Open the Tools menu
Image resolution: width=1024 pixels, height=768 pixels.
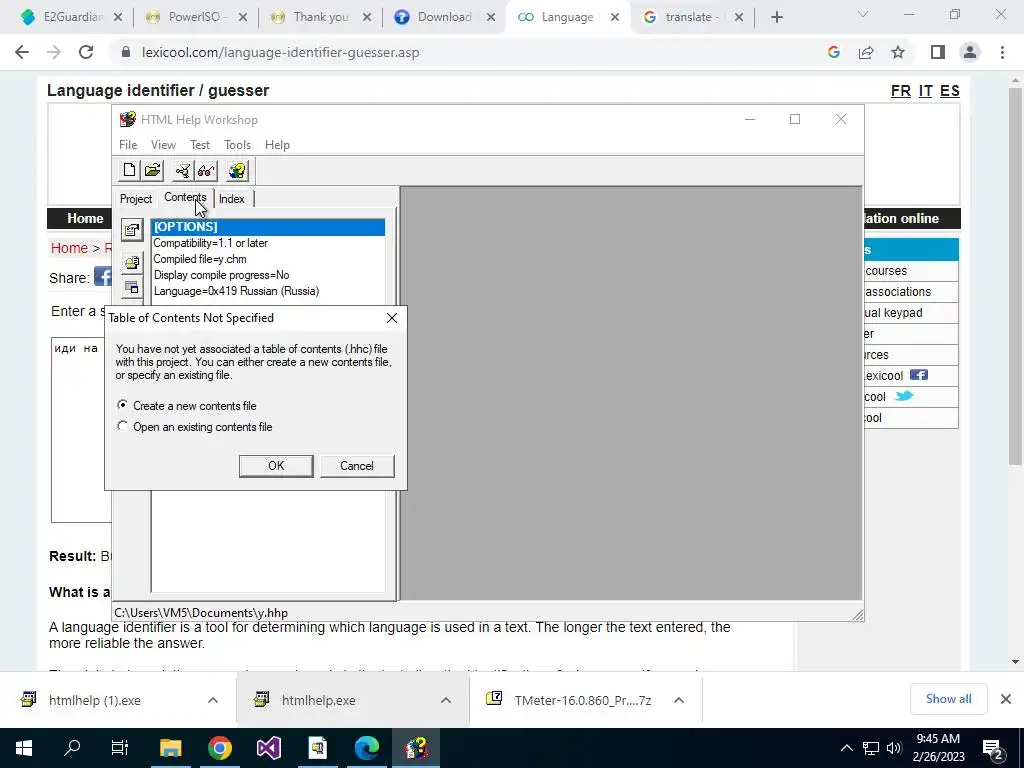tap(237, 145)
